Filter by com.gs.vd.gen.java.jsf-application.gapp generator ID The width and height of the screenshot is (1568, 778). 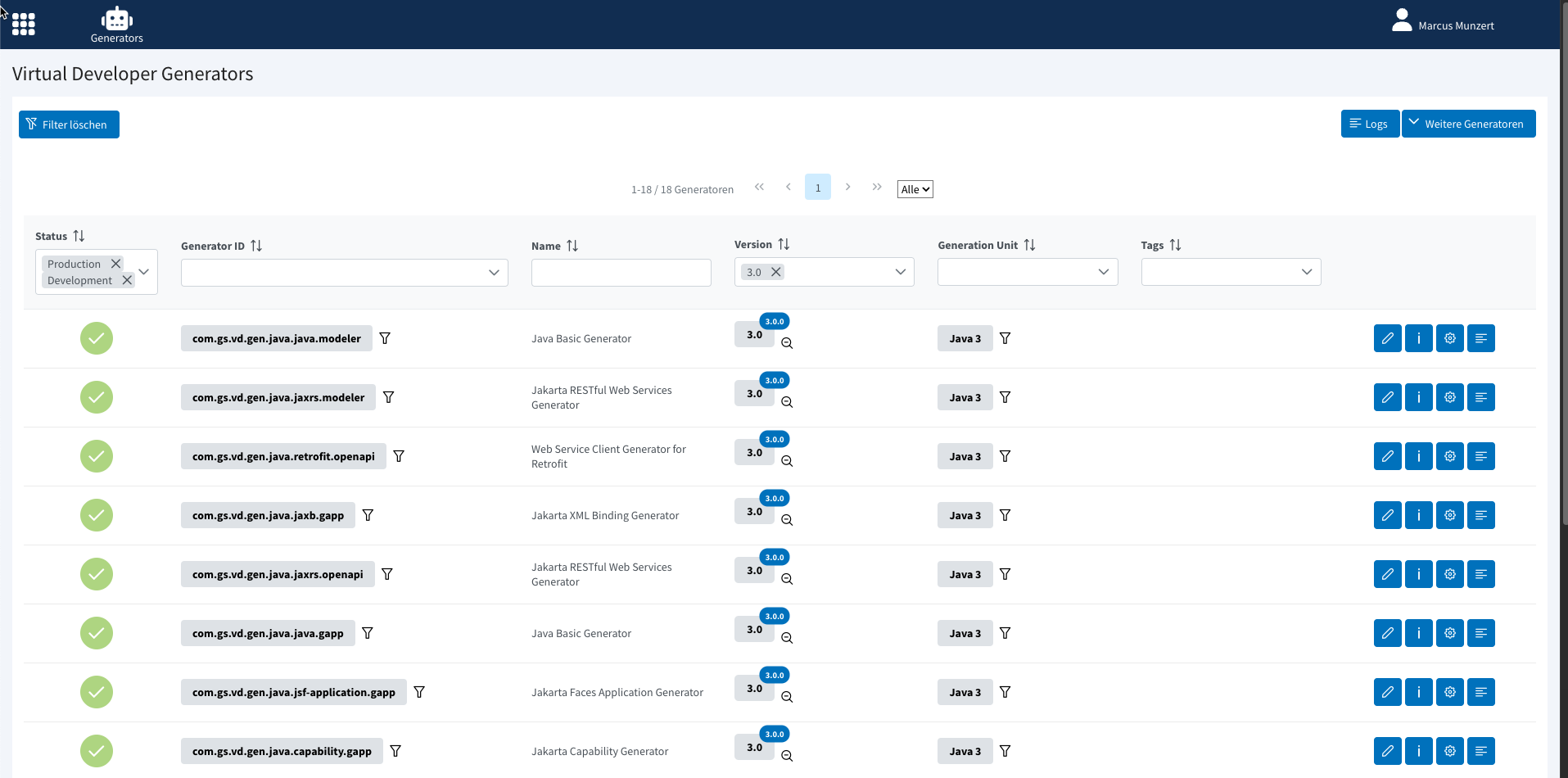[419, 692]
